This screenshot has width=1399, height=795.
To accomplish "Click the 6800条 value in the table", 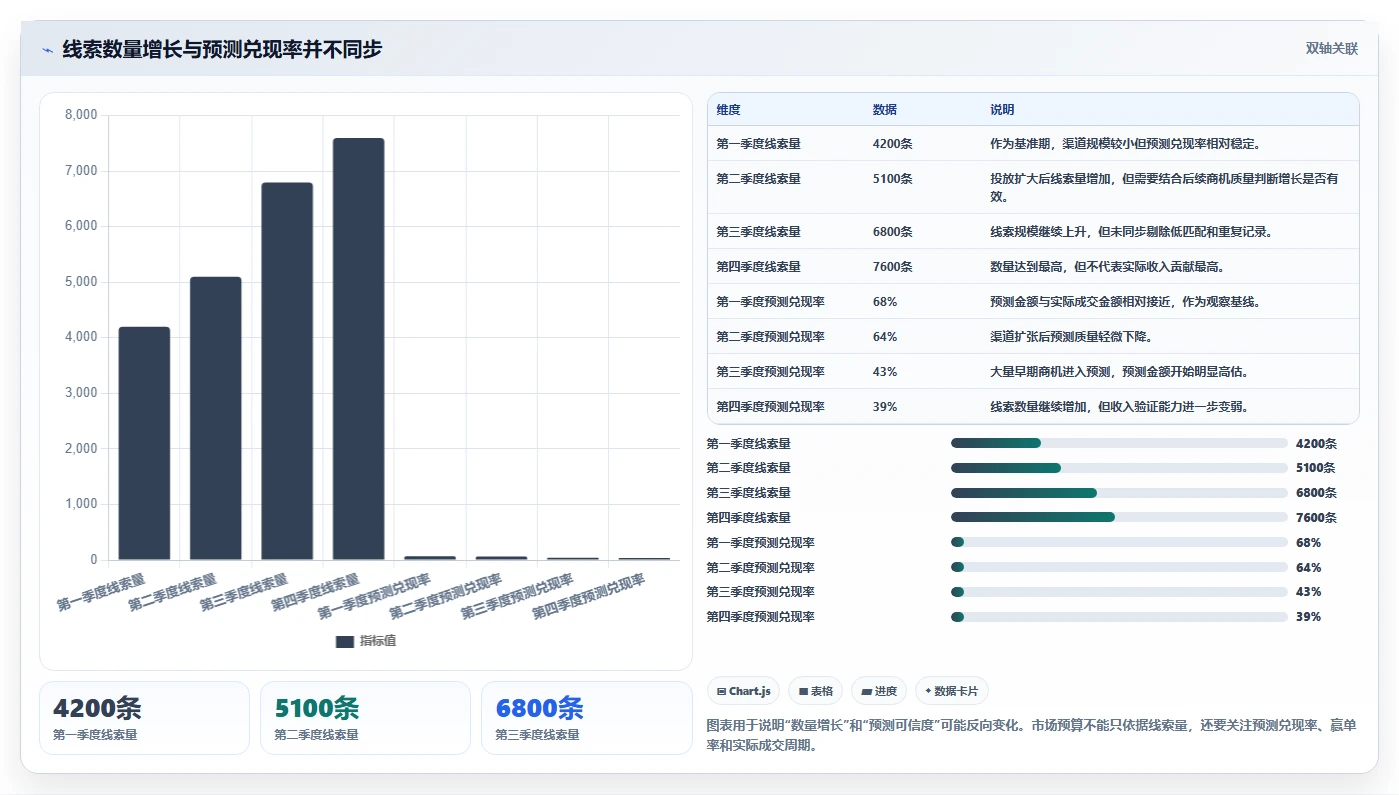I will pyautogui.click(x=892, y=232).
